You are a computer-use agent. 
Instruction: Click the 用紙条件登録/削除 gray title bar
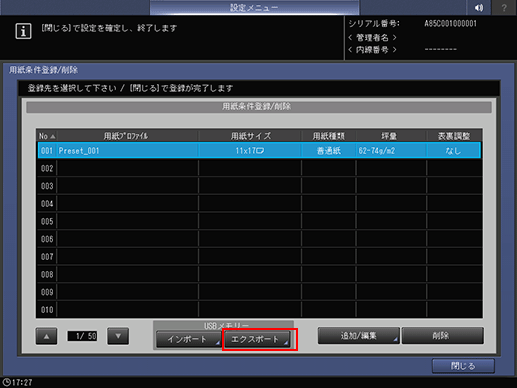(259, 107)
